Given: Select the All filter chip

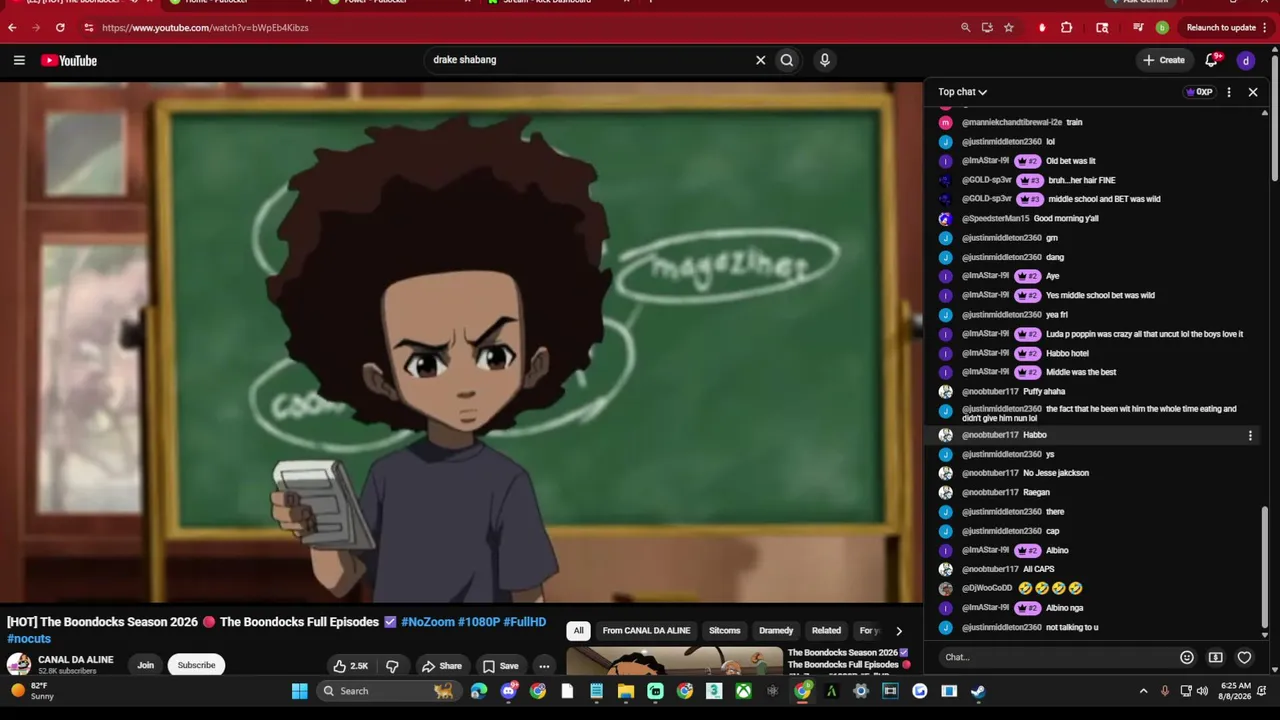Looking at the screenshot, I should 578,631.
